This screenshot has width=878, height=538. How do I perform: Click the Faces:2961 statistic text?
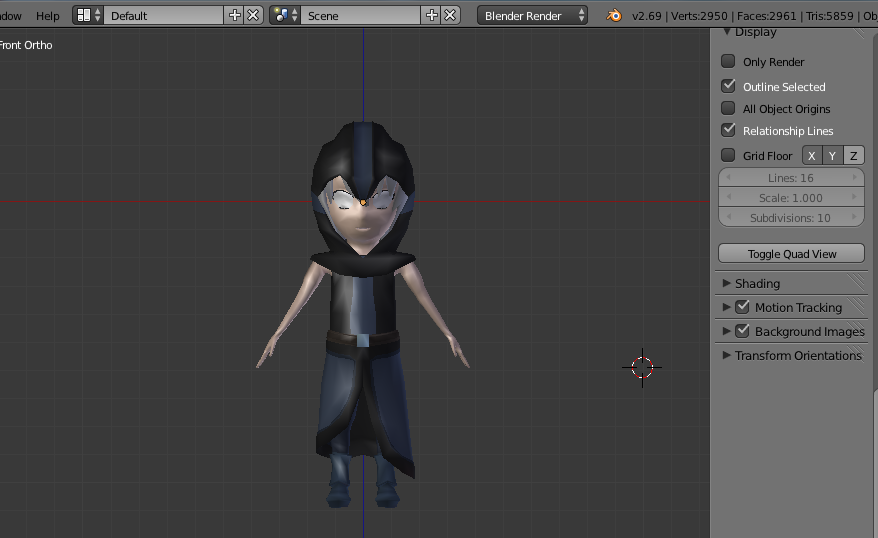767,16
